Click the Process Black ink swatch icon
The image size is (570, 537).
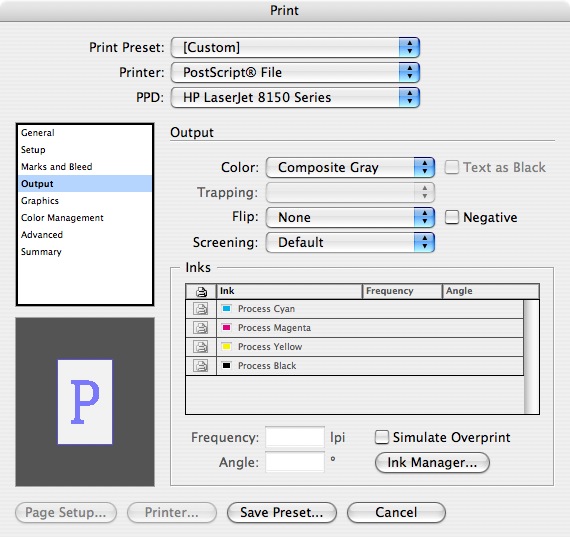(226, 365)
